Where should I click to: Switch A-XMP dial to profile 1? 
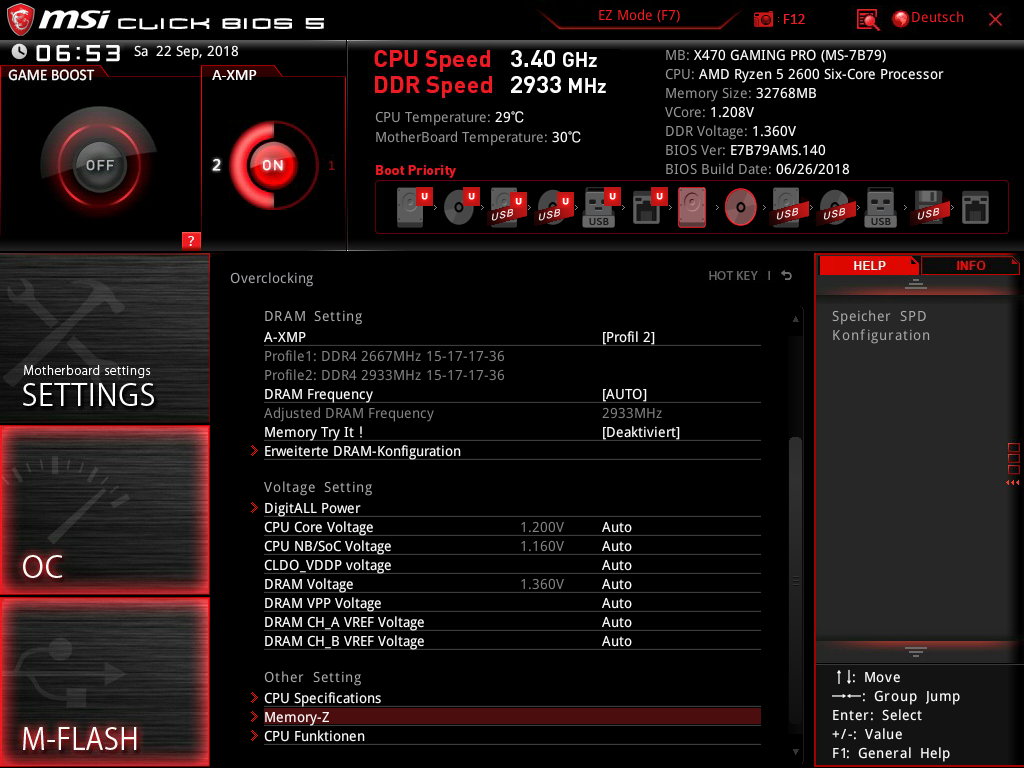click(x=331, y=166)
